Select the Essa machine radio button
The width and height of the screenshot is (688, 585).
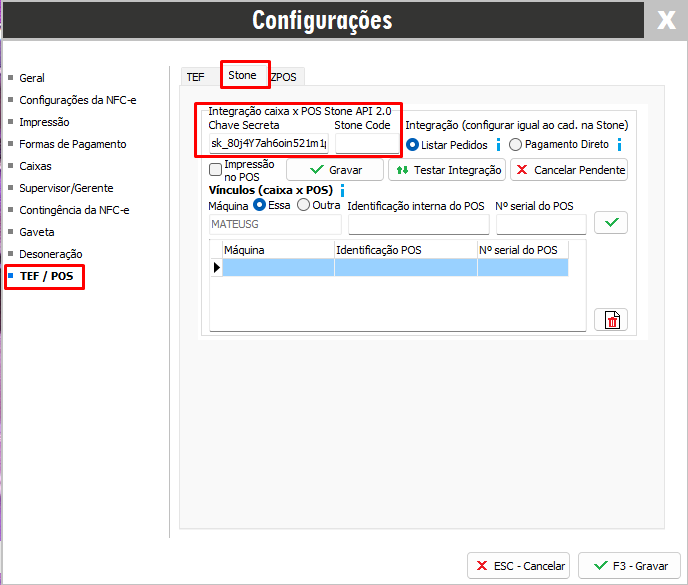(x=259, y=205)
